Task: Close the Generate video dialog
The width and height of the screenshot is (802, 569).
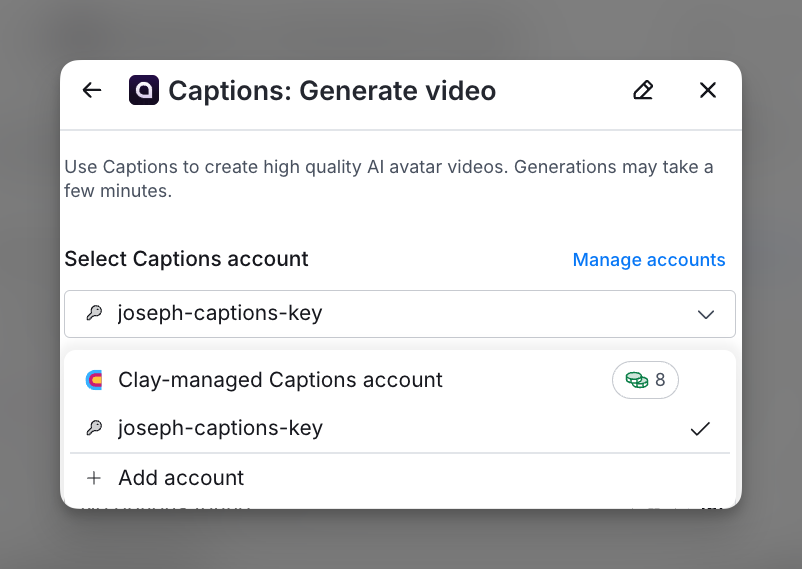Action: (708, 90)
